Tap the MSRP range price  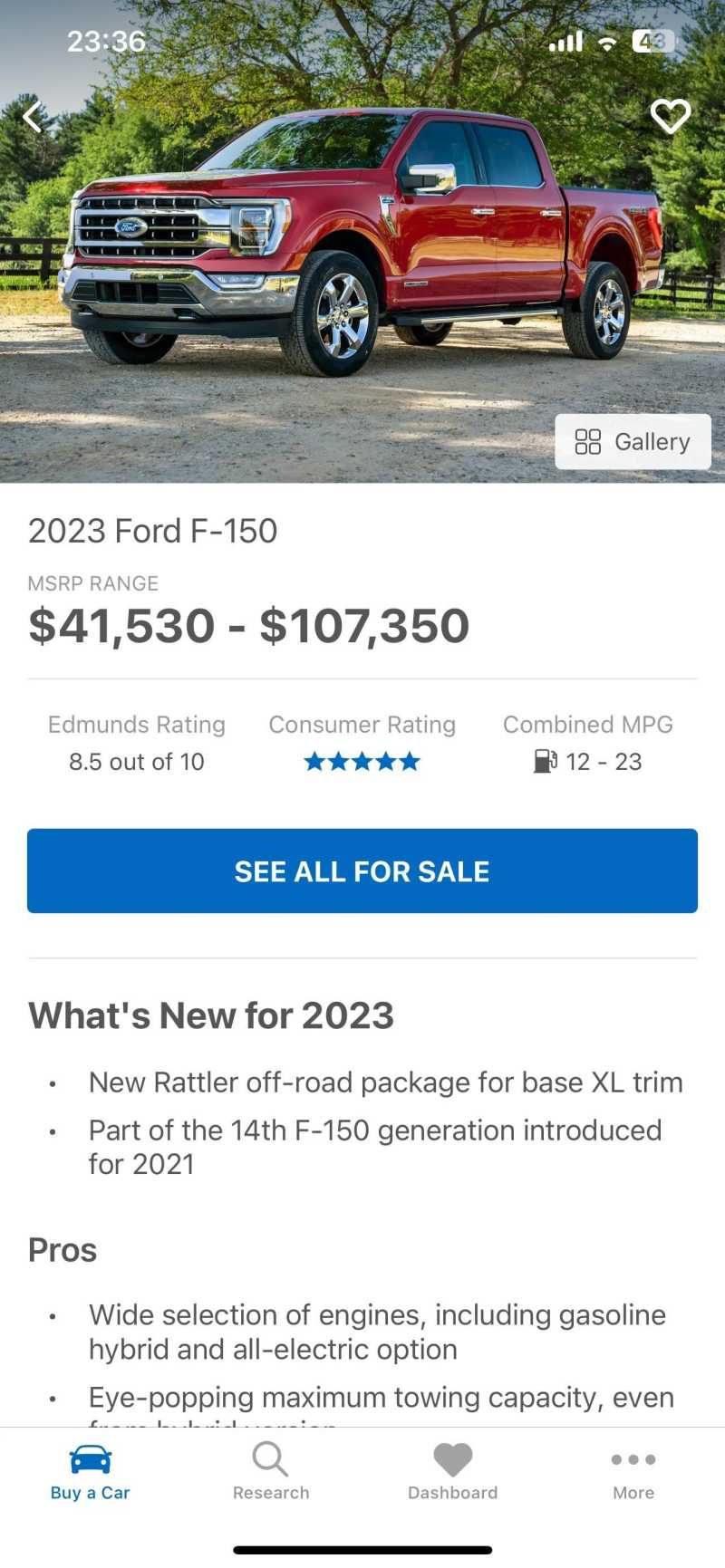point(249,626)
